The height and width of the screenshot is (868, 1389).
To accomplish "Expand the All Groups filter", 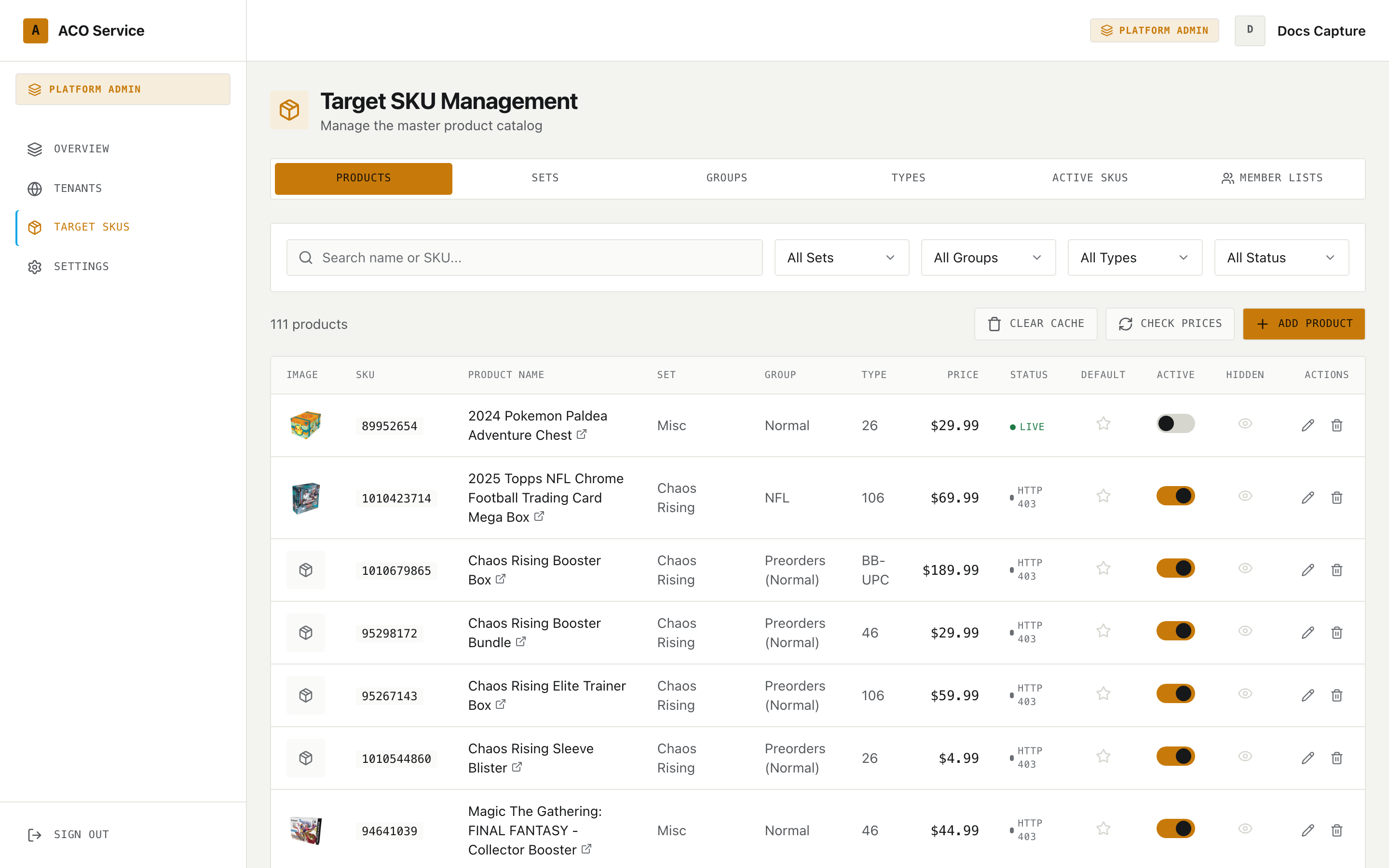I will pyautogui.click(x=988, y=258).
